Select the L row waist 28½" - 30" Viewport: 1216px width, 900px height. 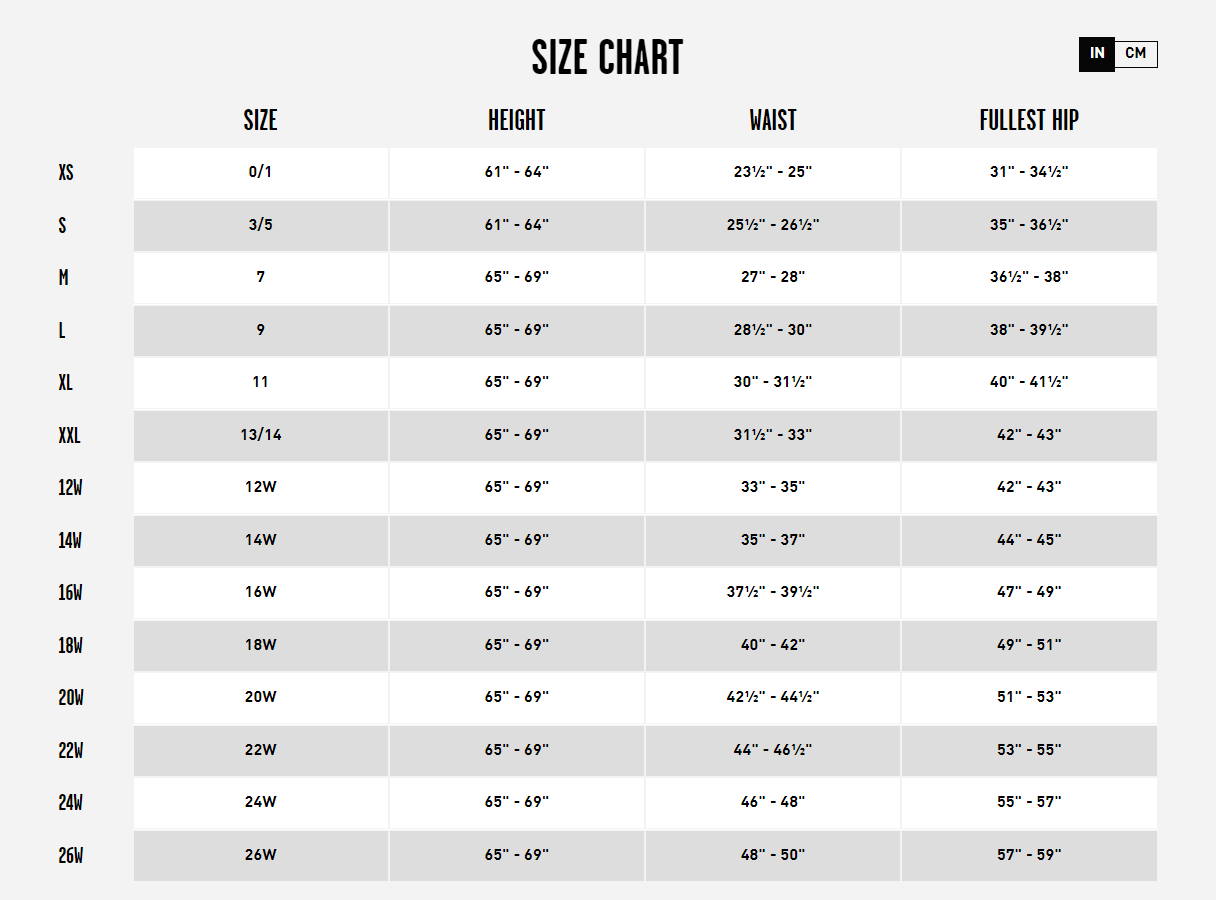click(x=773, y=331)
